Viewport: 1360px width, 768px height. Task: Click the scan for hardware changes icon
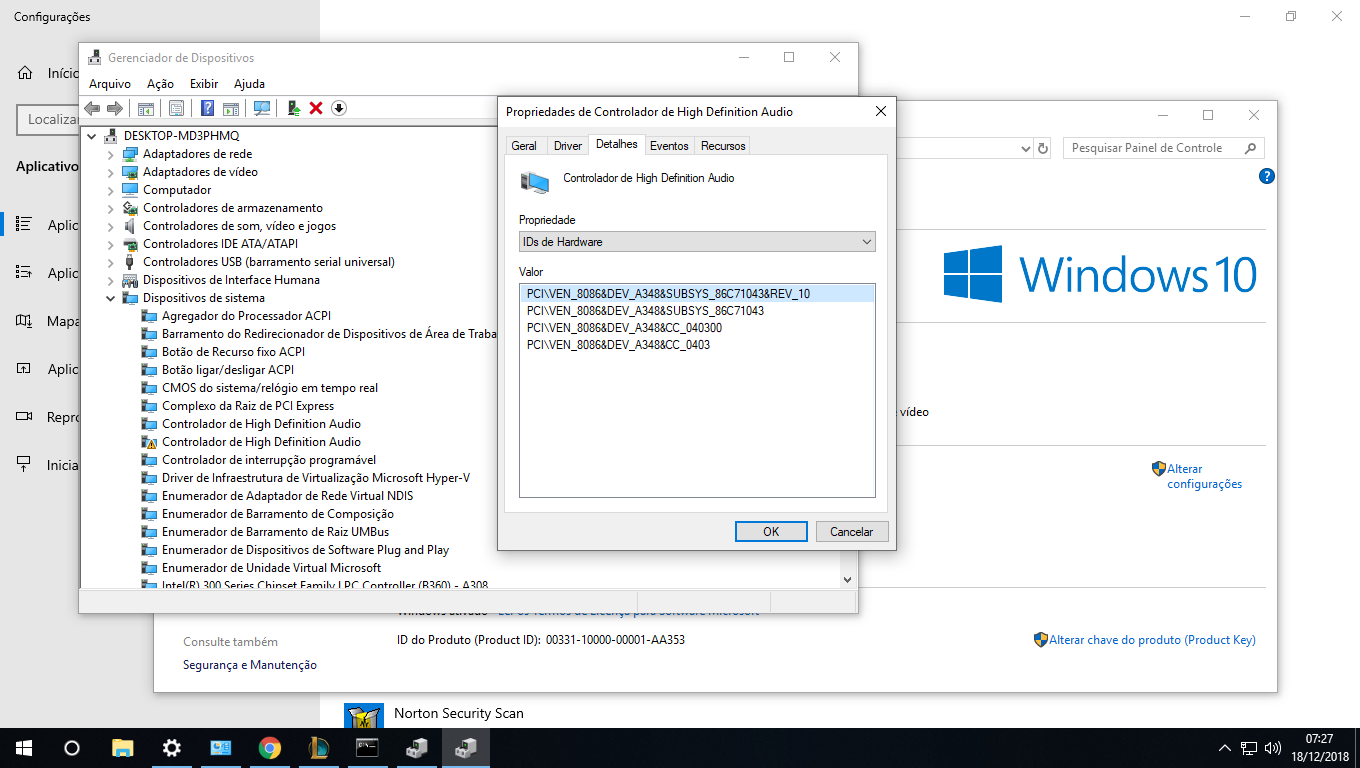(262, 108)
